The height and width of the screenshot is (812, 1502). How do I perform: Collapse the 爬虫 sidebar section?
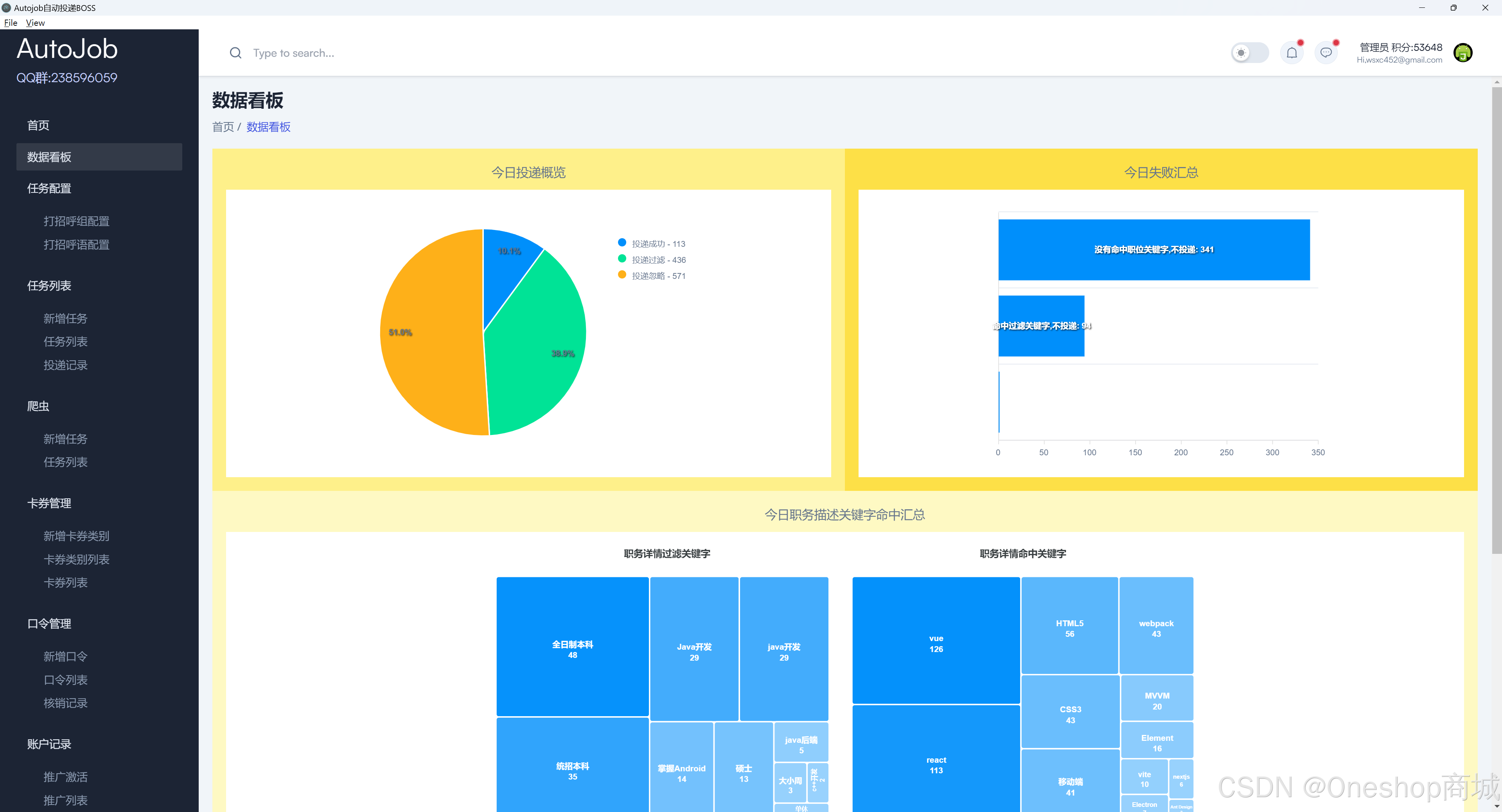(x=38, y=406)
